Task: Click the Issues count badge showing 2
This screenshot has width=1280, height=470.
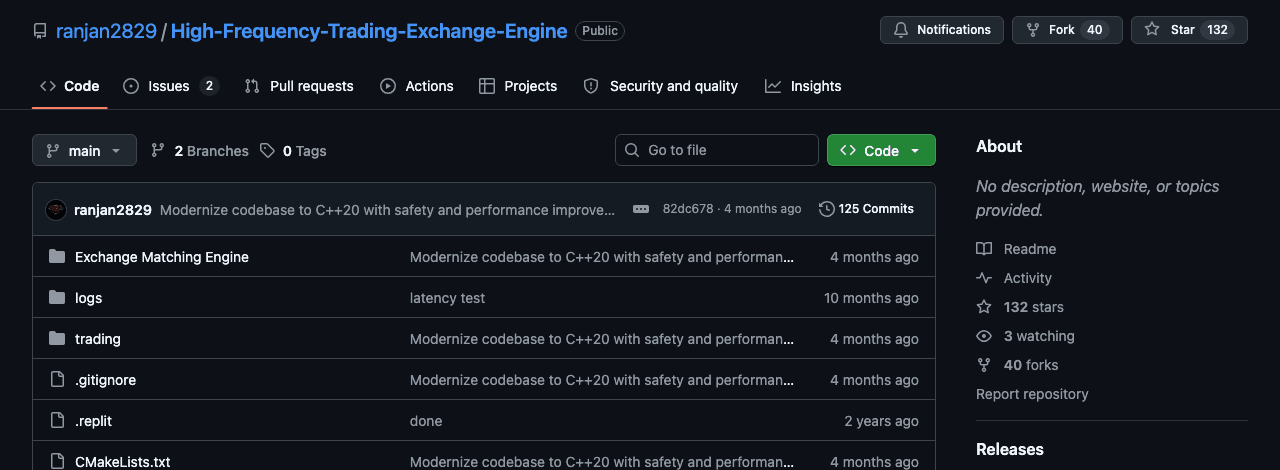Action: coord(209,86)
